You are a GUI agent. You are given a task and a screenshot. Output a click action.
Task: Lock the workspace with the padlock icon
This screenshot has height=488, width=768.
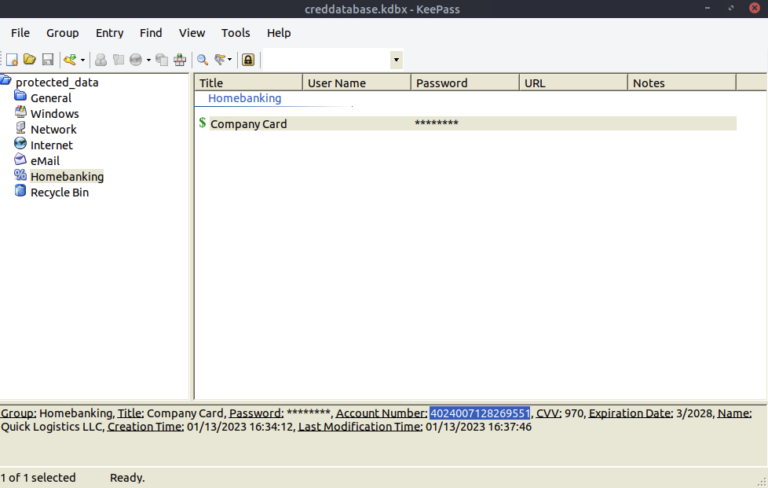click(x=248, y=60)
